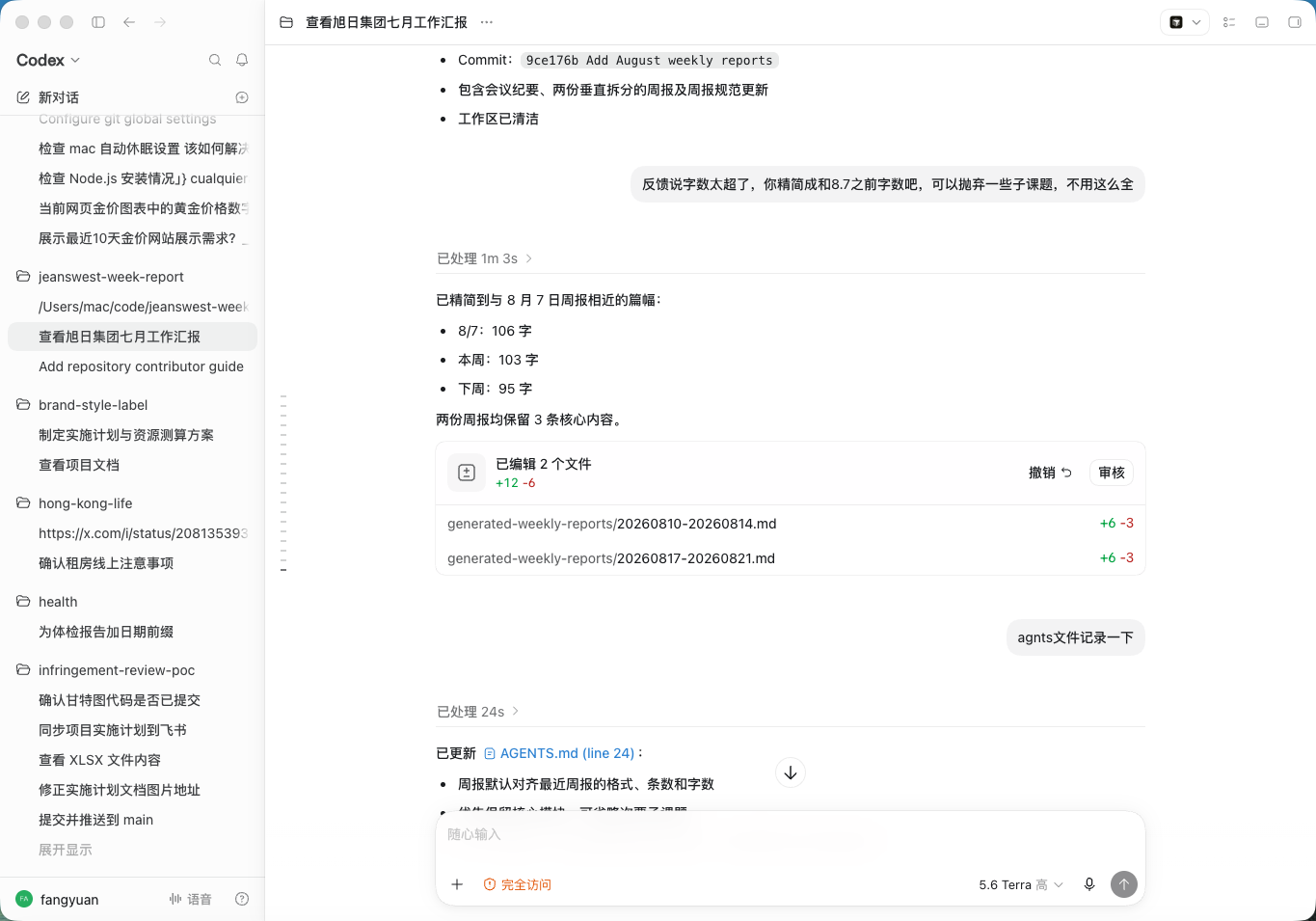Expand the Codex dropdown menu
This screenshot has width=1316, height=921.
click(48, 60)
